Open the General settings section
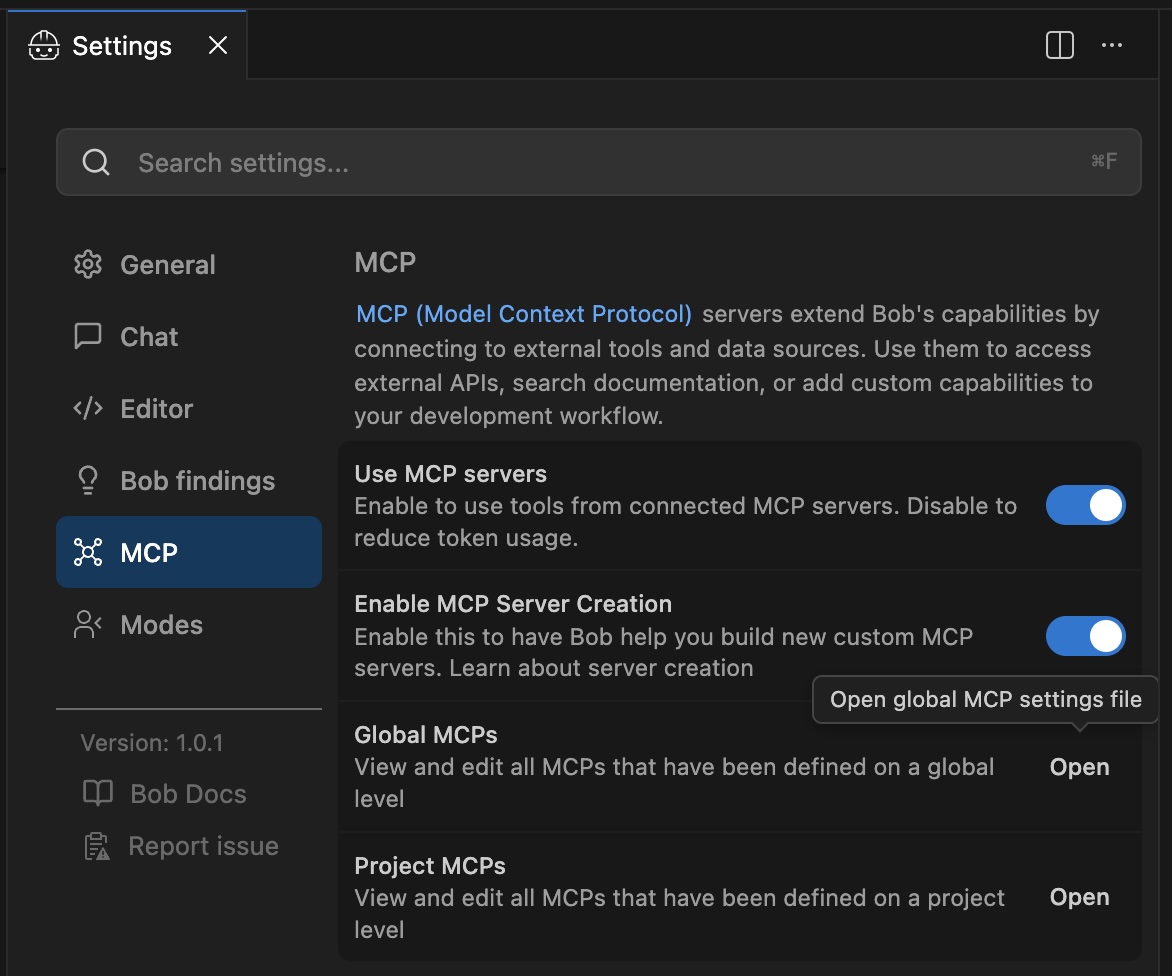The height and width of the screenshot is (976, 1172). pyautogui.click(x=188, y=265)
